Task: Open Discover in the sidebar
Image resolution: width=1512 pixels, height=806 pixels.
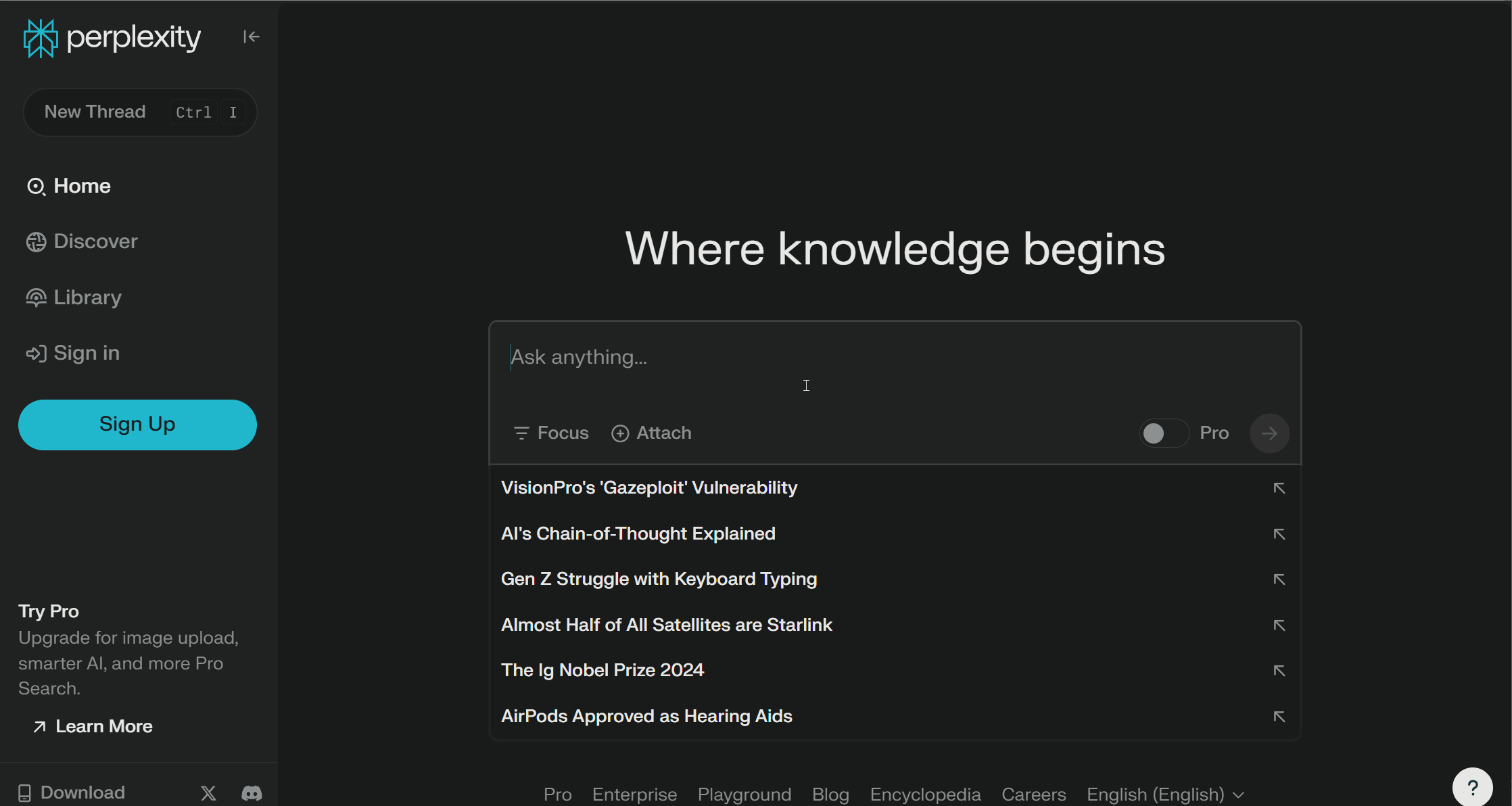Action: (82, 241)
